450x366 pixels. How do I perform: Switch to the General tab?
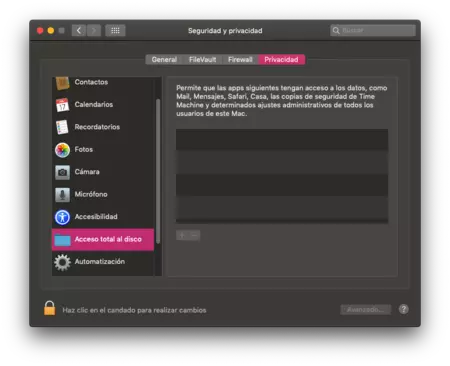pos(164,60)
